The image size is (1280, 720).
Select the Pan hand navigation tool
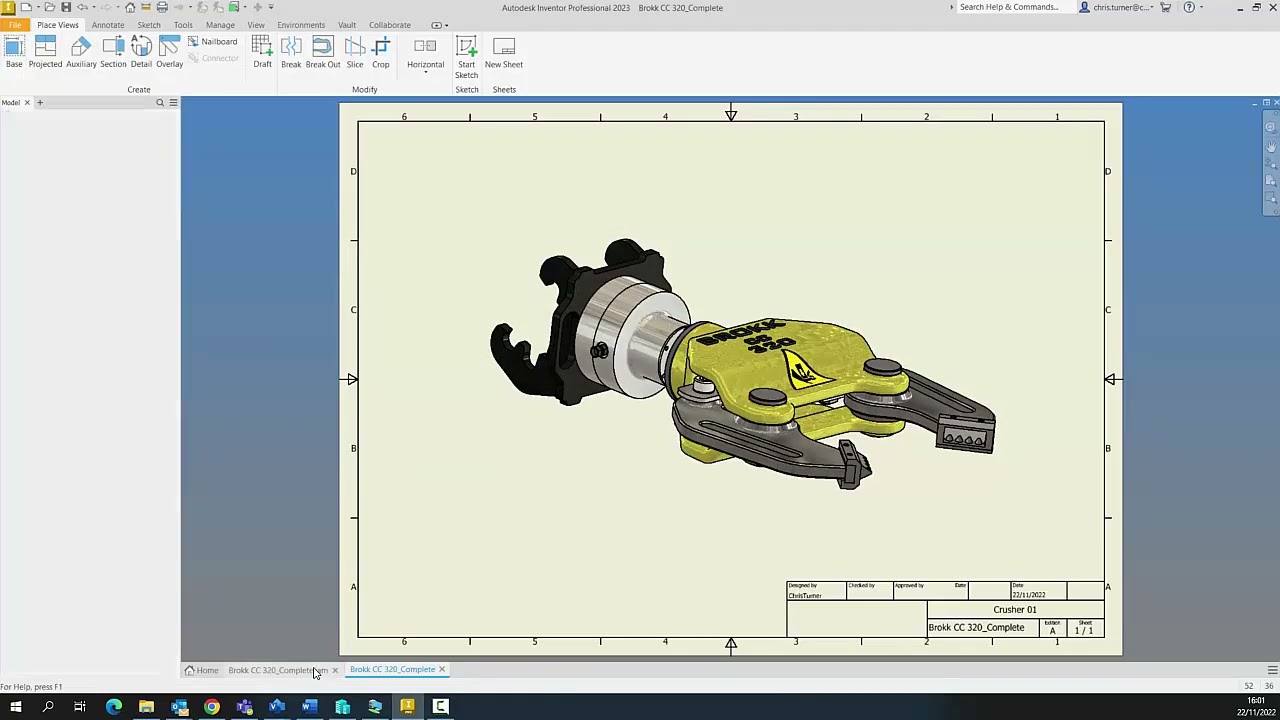[1271, 146]
